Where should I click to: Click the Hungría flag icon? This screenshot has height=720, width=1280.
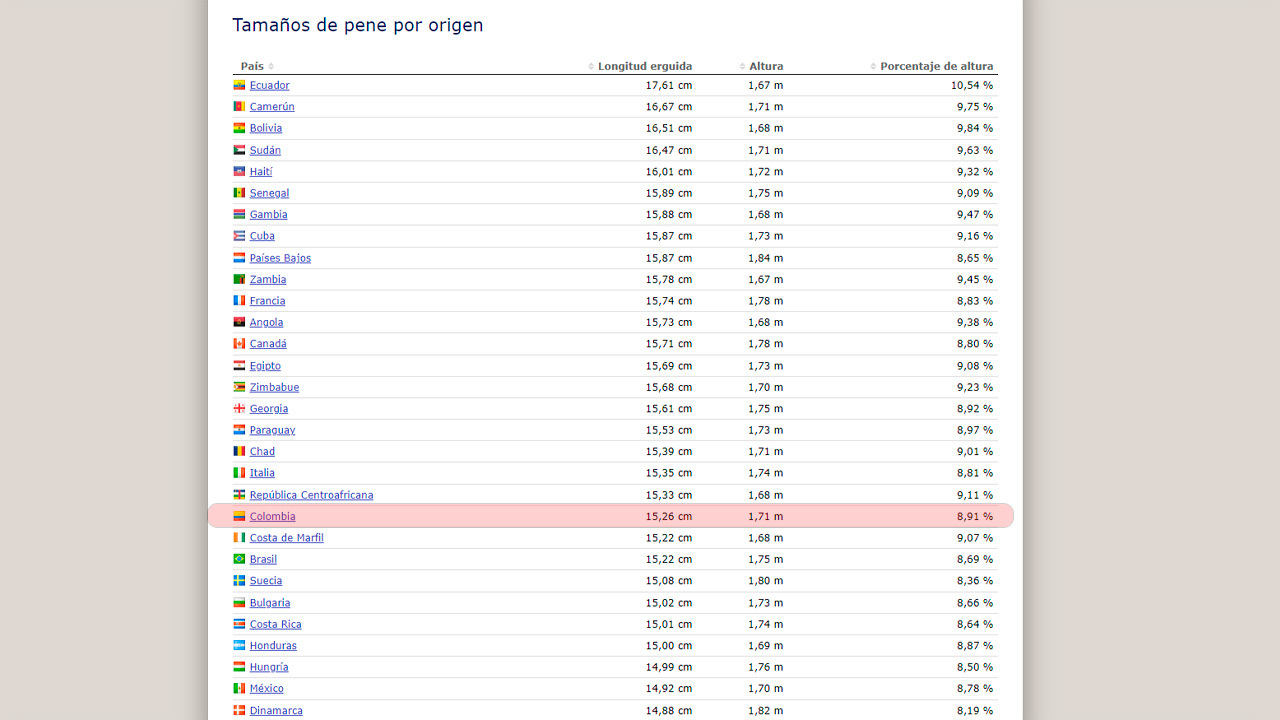[239, 667]
